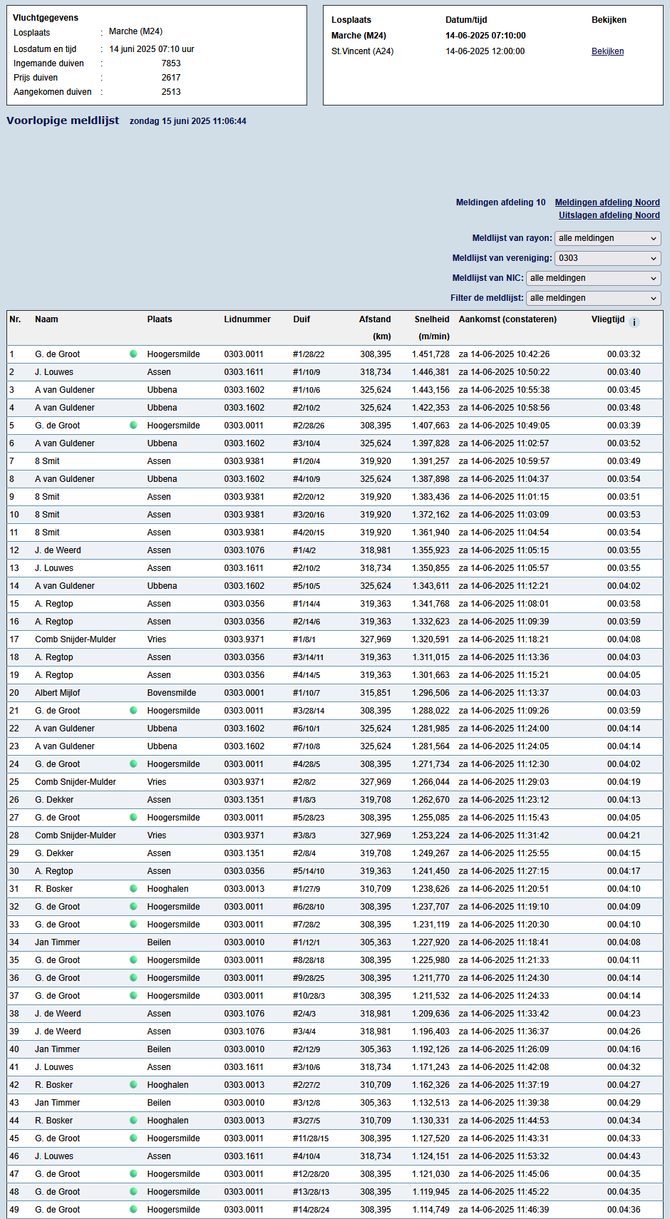This screenshot has width=670, height=1219.
Task: Click R. Bosker's green dot in row 42
Action: coord(133,1084)
